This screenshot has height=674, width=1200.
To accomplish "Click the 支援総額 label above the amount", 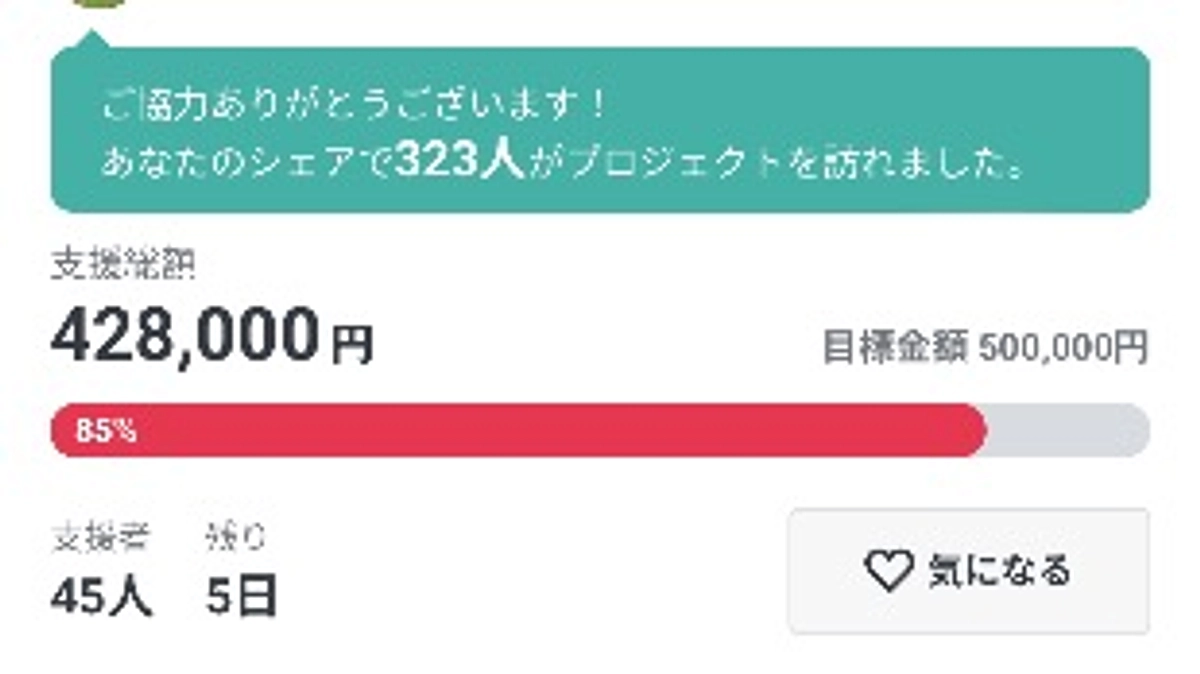I will (124, 264).
